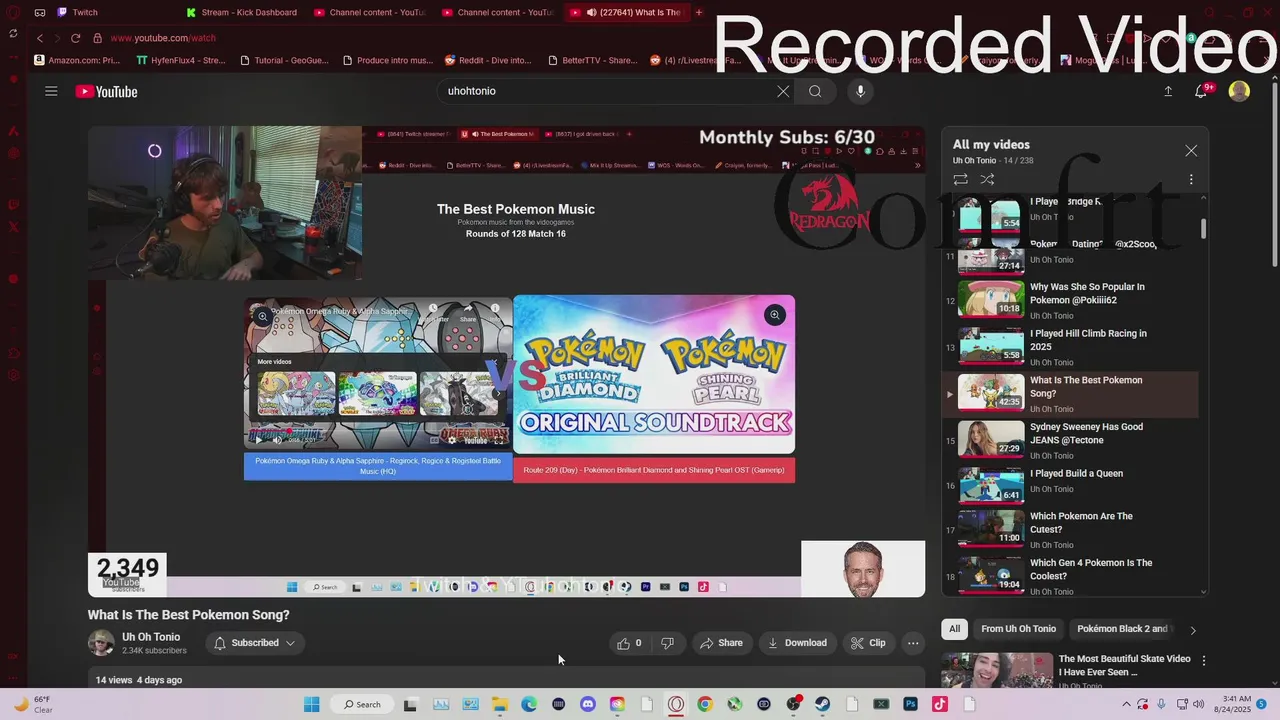Screen dimensions: 1280x720
Task: Open a new browser tab
Action: point(699,12)
